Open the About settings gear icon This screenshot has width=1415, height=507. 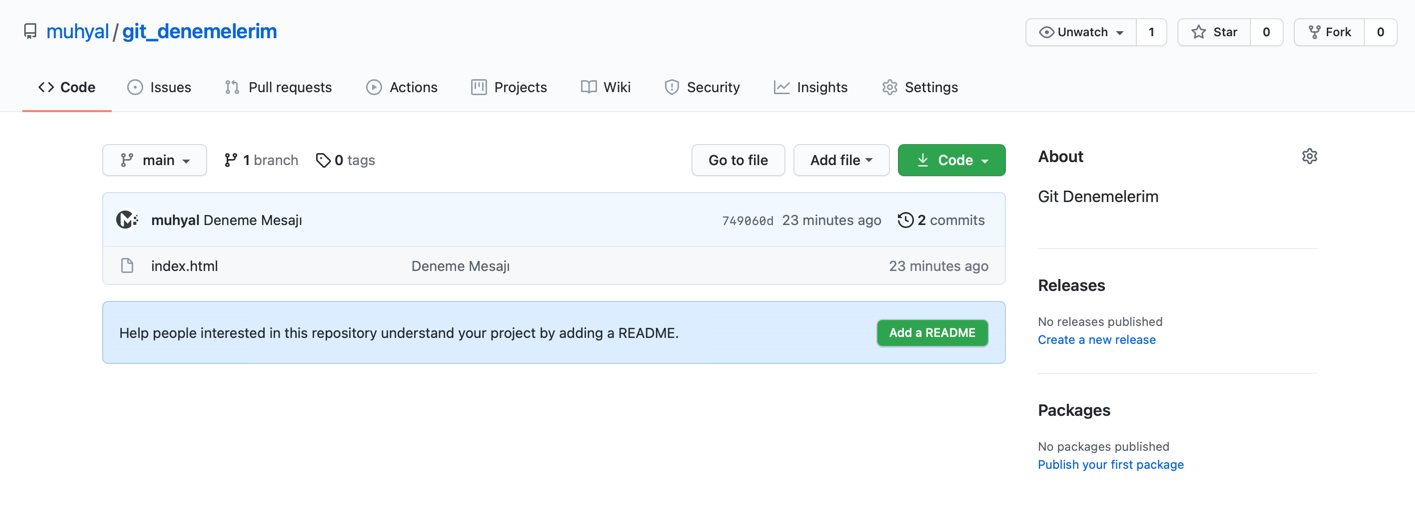click(1309, 156)
